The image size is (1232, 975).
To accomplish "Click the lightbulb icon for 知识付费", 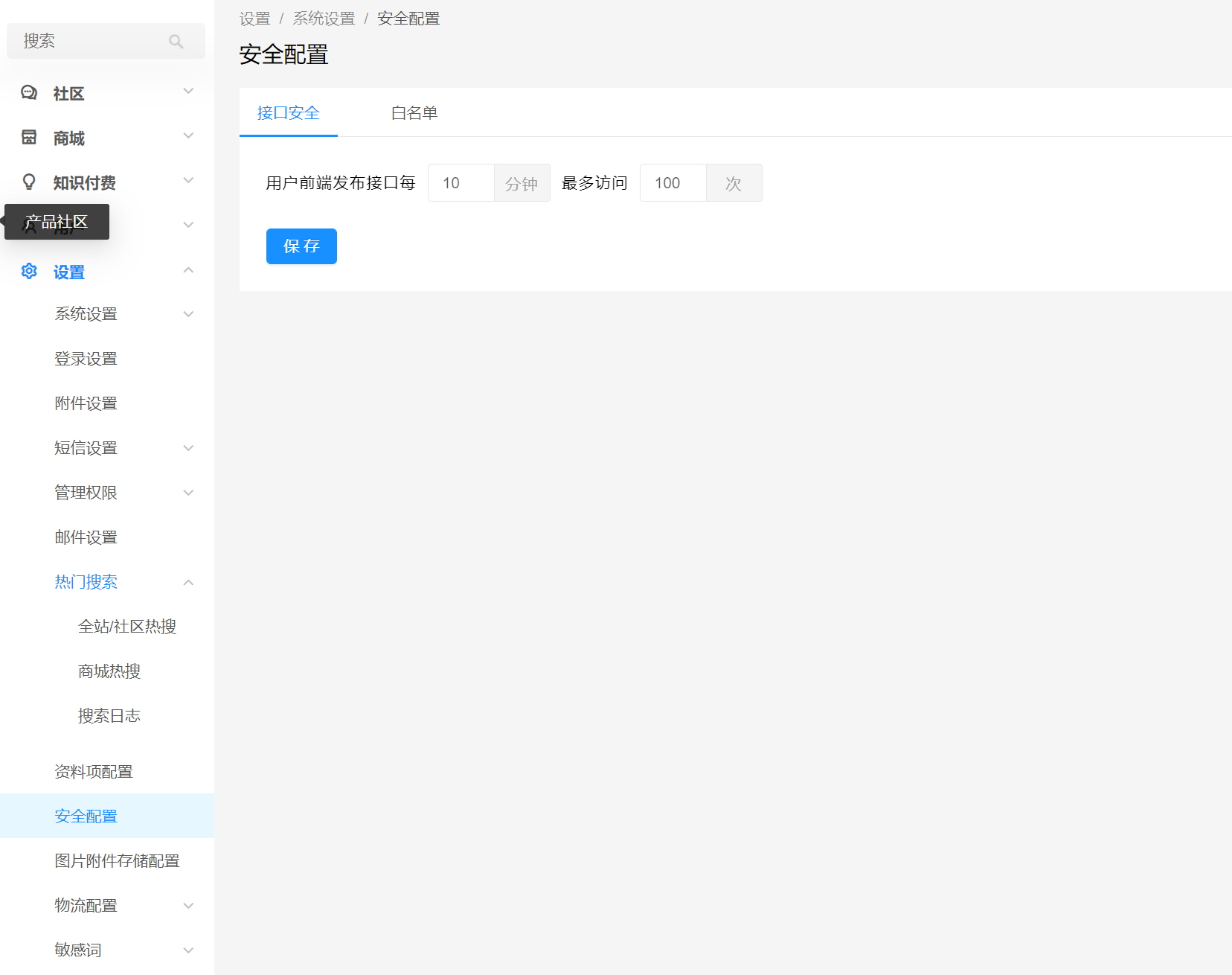I will point(29,182).
